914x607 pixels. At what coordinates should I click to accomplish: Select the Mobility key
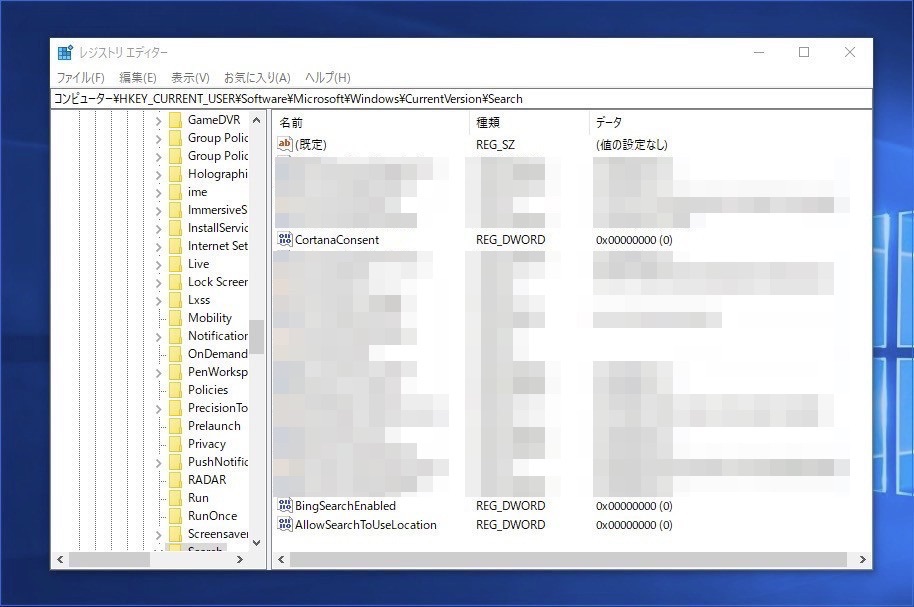point(210,318)
